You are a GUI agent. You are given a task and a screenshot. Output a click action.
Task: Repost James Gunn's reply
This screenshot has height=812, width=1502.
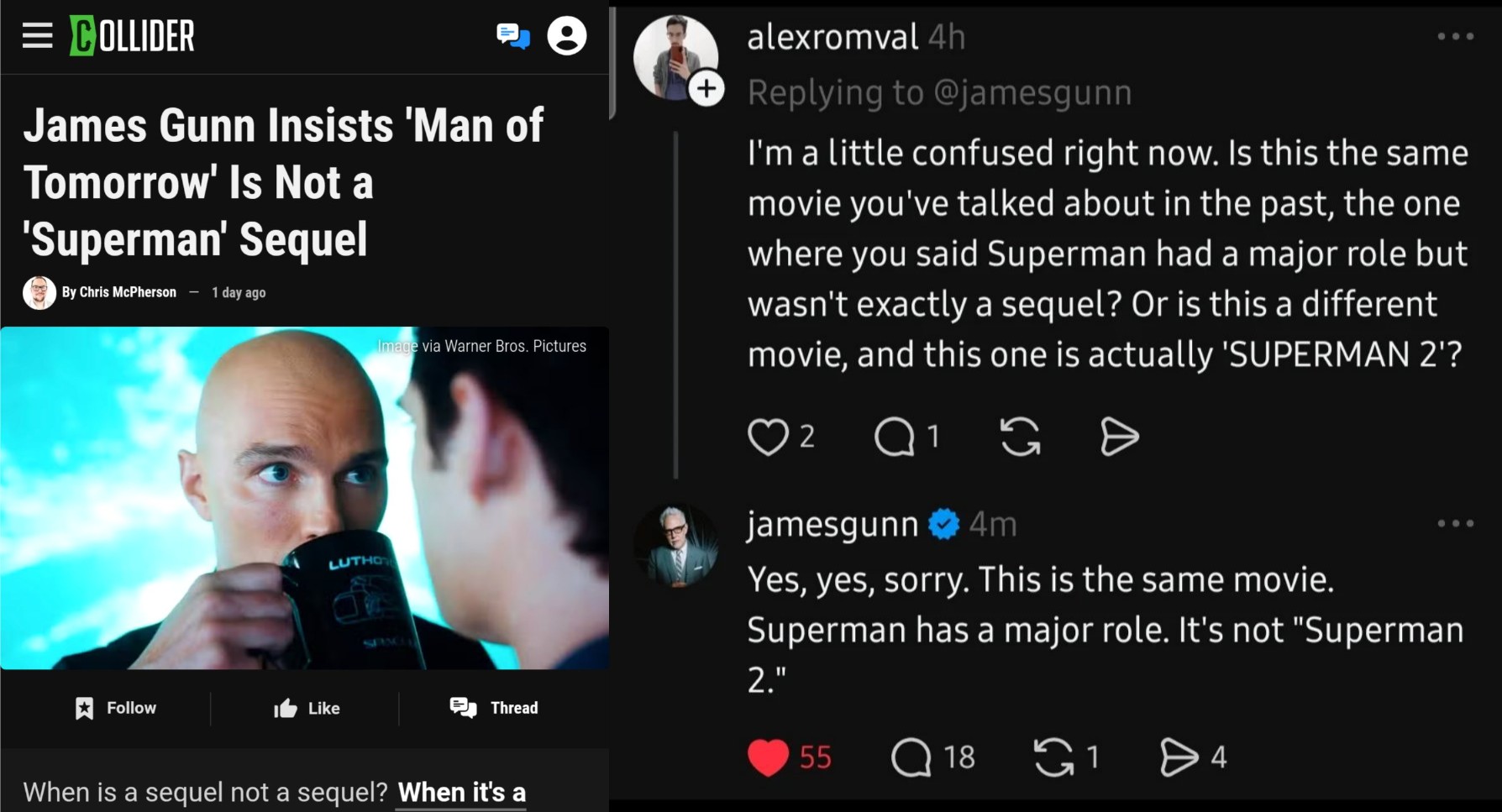coord(1053,757)
